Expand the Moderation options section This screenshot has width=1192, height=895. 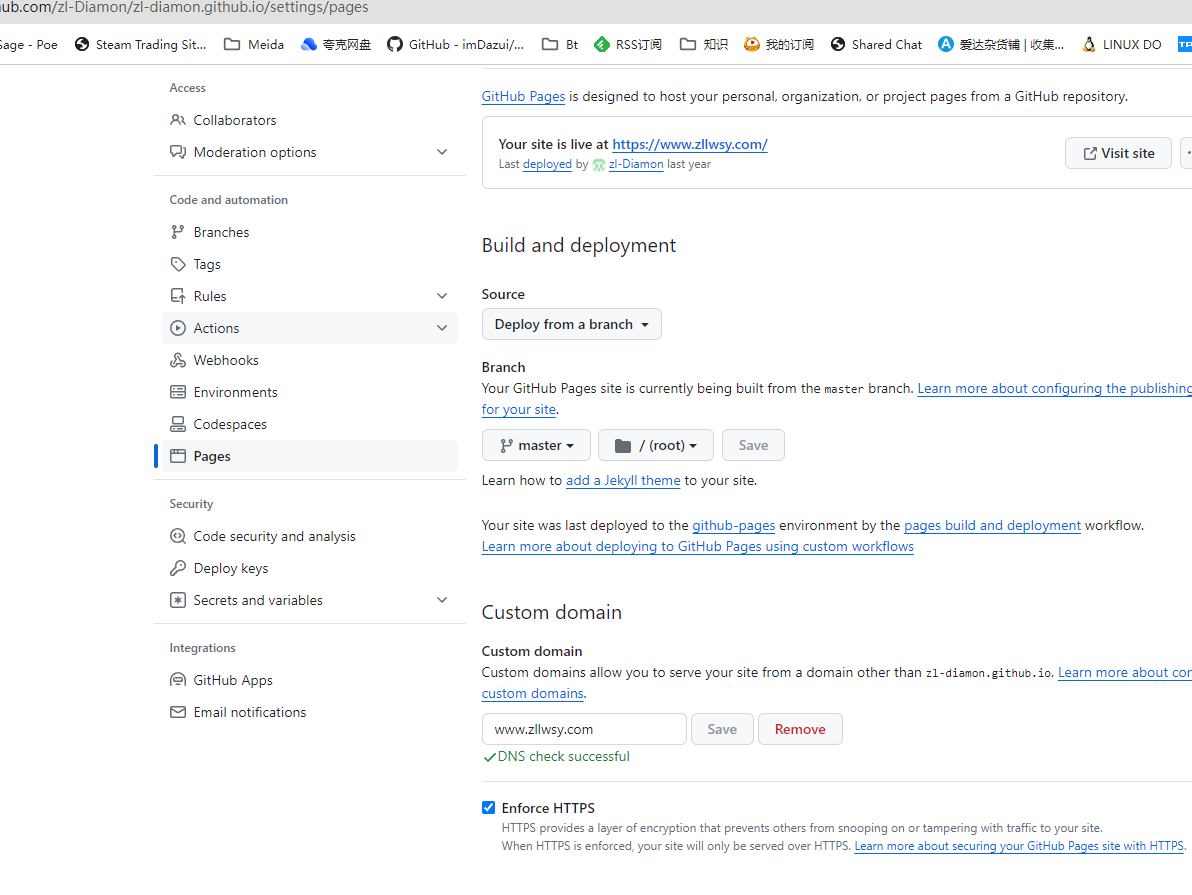pos(442,152)
